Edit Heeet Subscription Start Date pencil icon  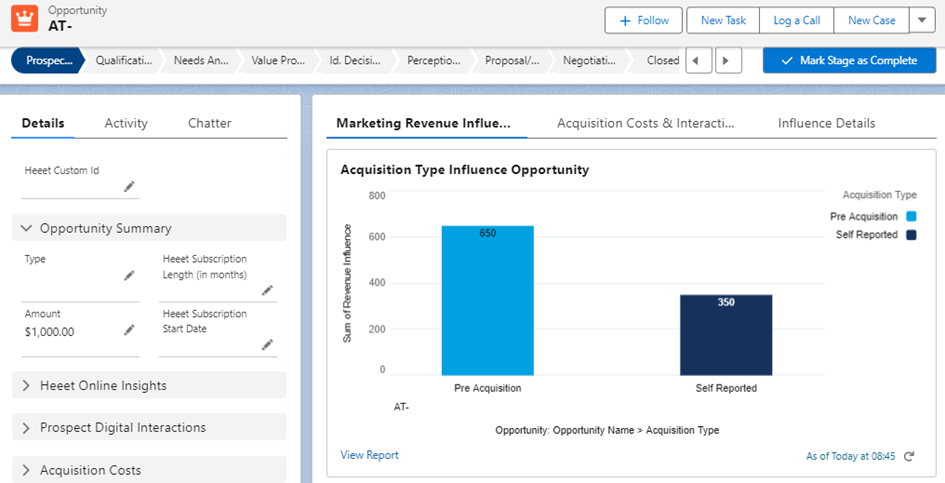[x=268, y=345]
